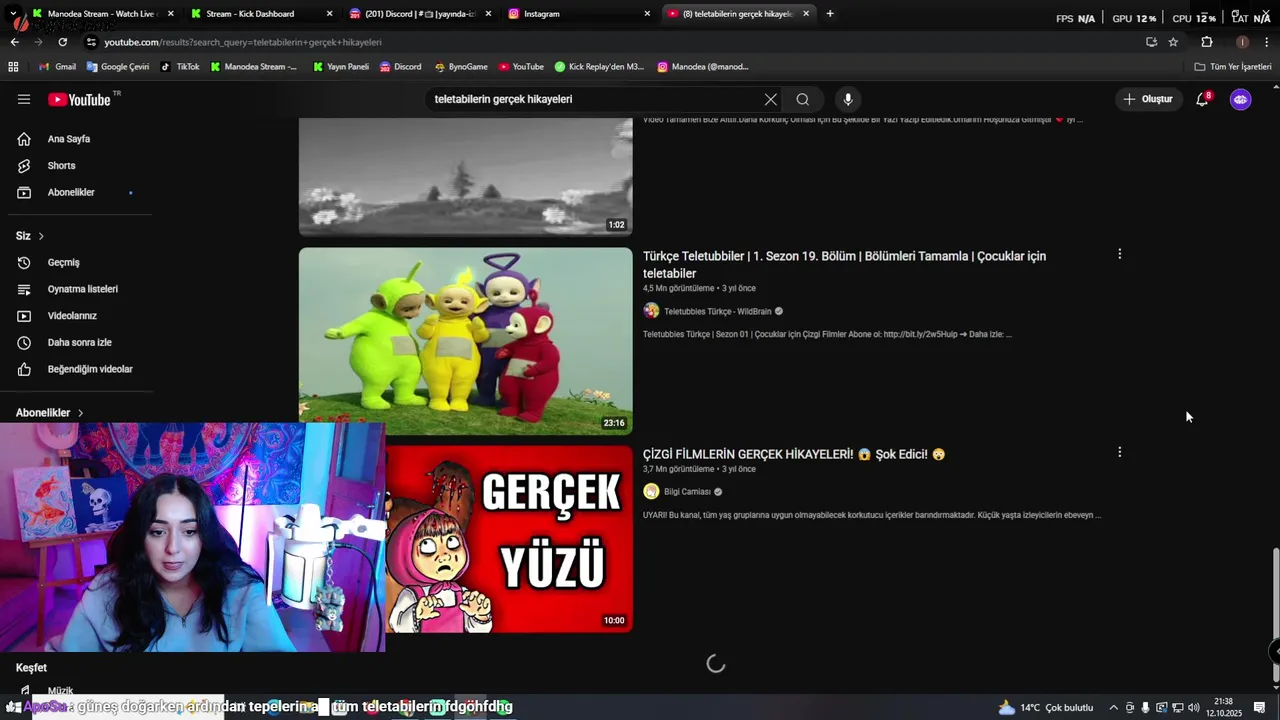The image size is (1280, 720).
Task: Open more options for ÇİZGİ FİLMLERİN video
Action: pos(1119,452)
